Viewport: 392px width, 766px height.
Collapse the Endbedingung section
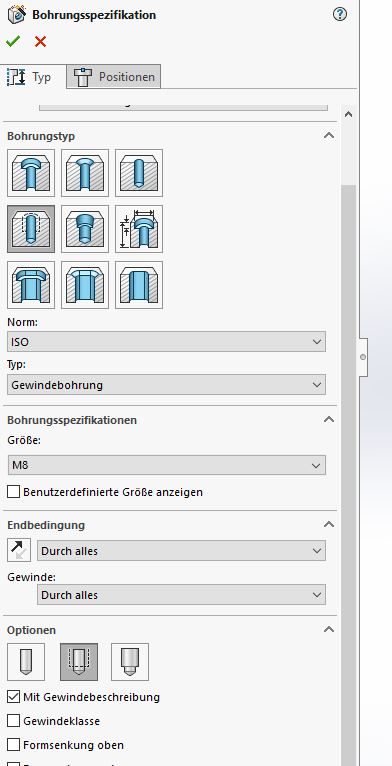click(329, 525)
